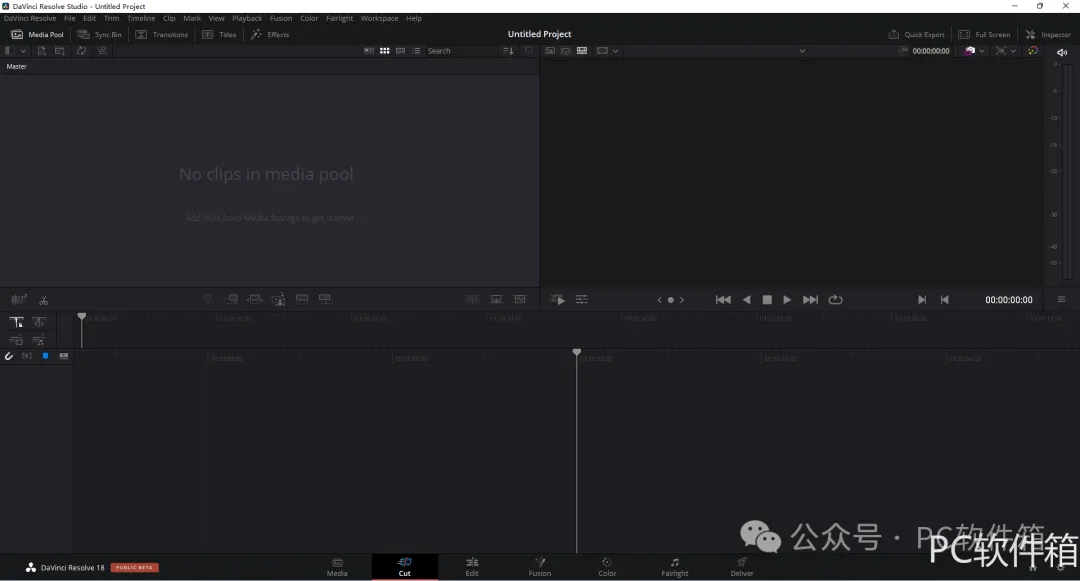
Task: Open the media pool sort menu
Action: coord(508,51)
